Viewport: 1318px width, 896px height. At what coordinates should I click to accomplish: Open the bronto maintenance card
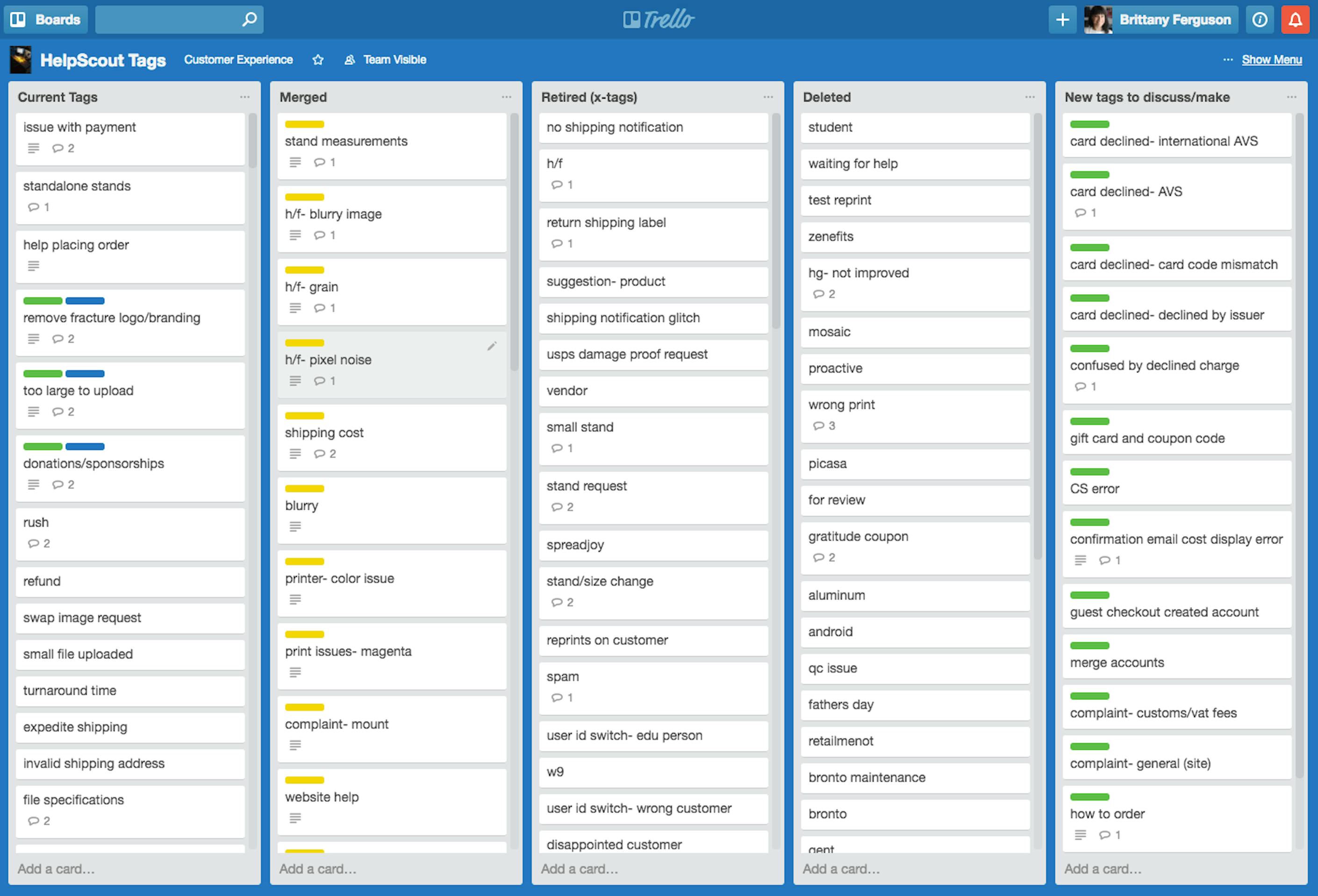click(x=915, y=777)
